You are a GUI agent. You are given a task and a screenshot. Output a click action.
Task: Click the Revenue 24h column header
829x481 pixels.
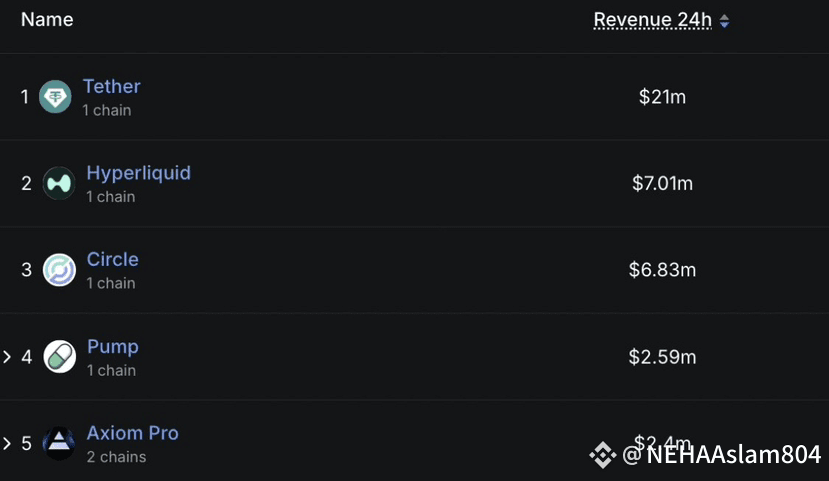pos(652,20)
